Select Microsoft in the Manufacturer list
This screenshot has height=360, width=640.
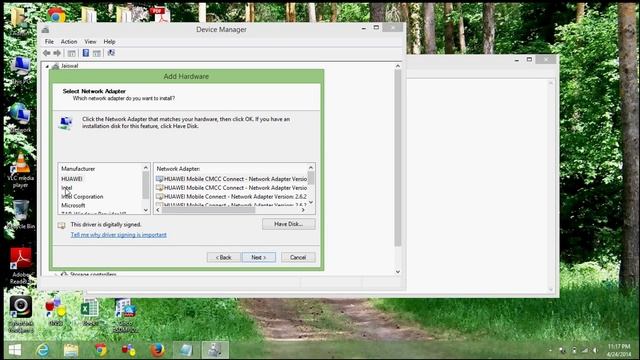click(73, 206)
